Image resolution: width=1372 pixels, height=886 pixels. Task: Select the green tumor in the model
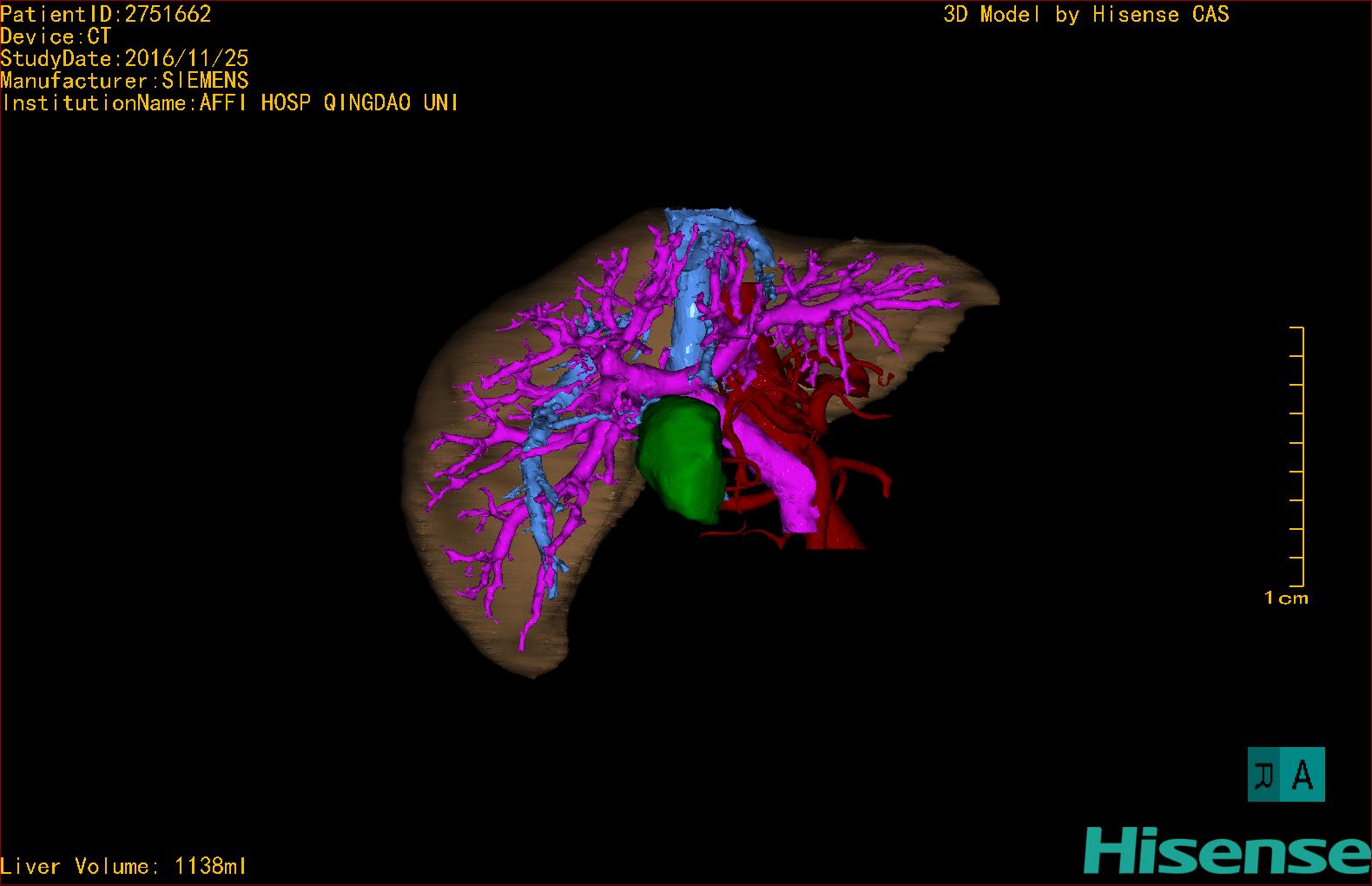(683, 460)
